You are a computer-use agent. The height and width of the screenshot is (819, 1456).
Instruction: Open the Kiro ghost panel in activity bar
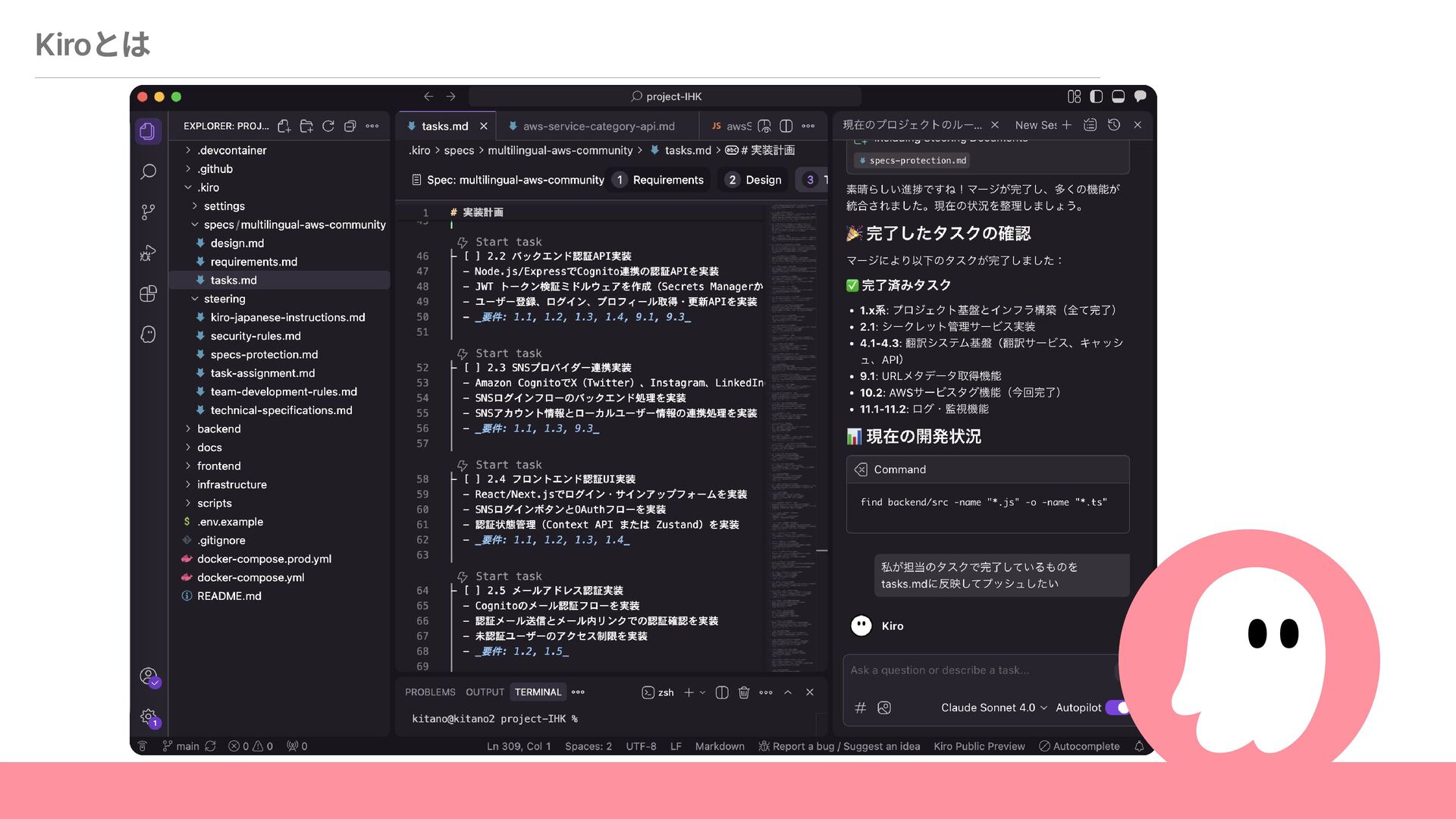(148, 334)
